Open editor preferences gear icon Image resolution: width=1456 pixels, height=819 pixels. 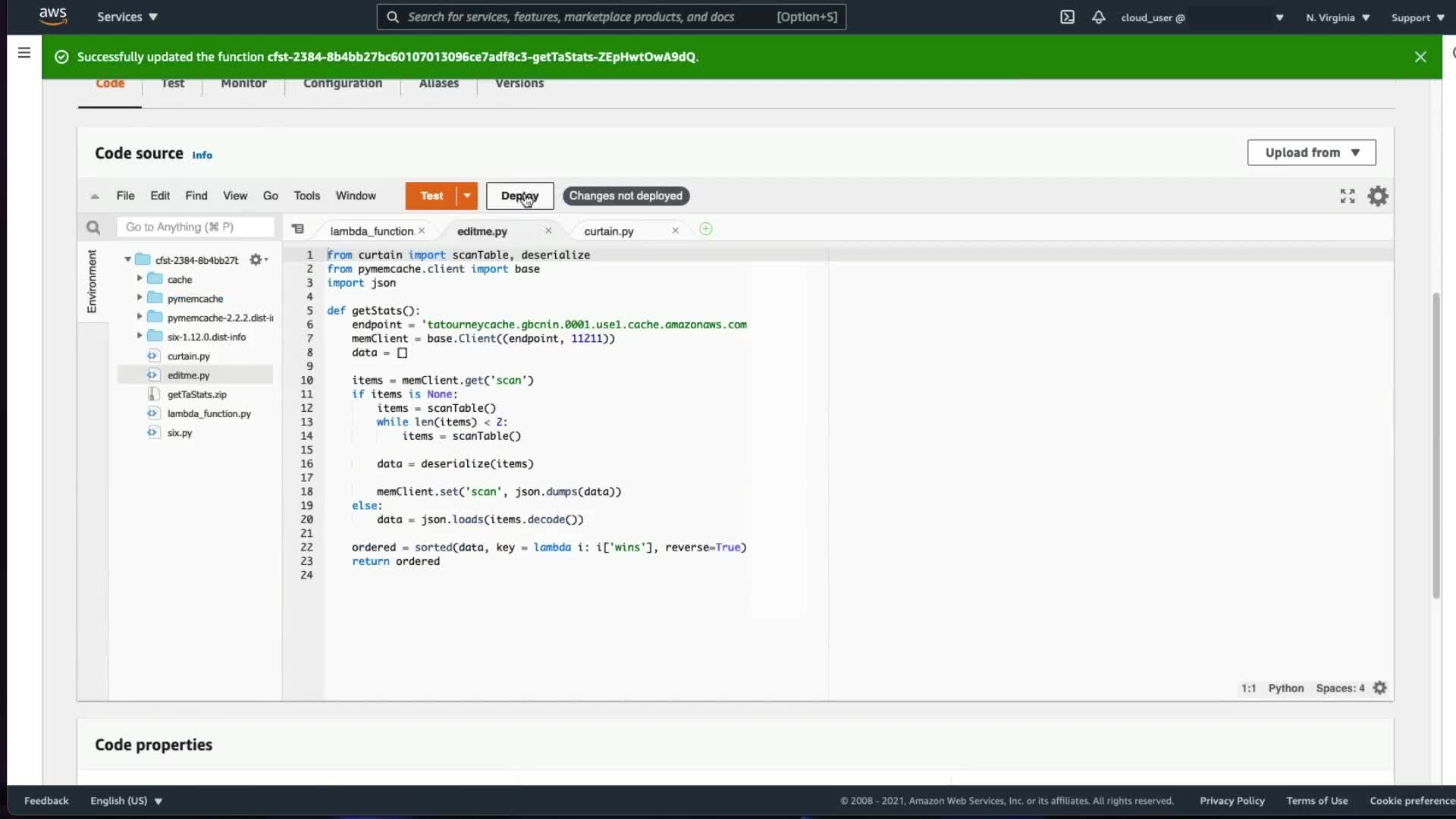coord(1377,196)
